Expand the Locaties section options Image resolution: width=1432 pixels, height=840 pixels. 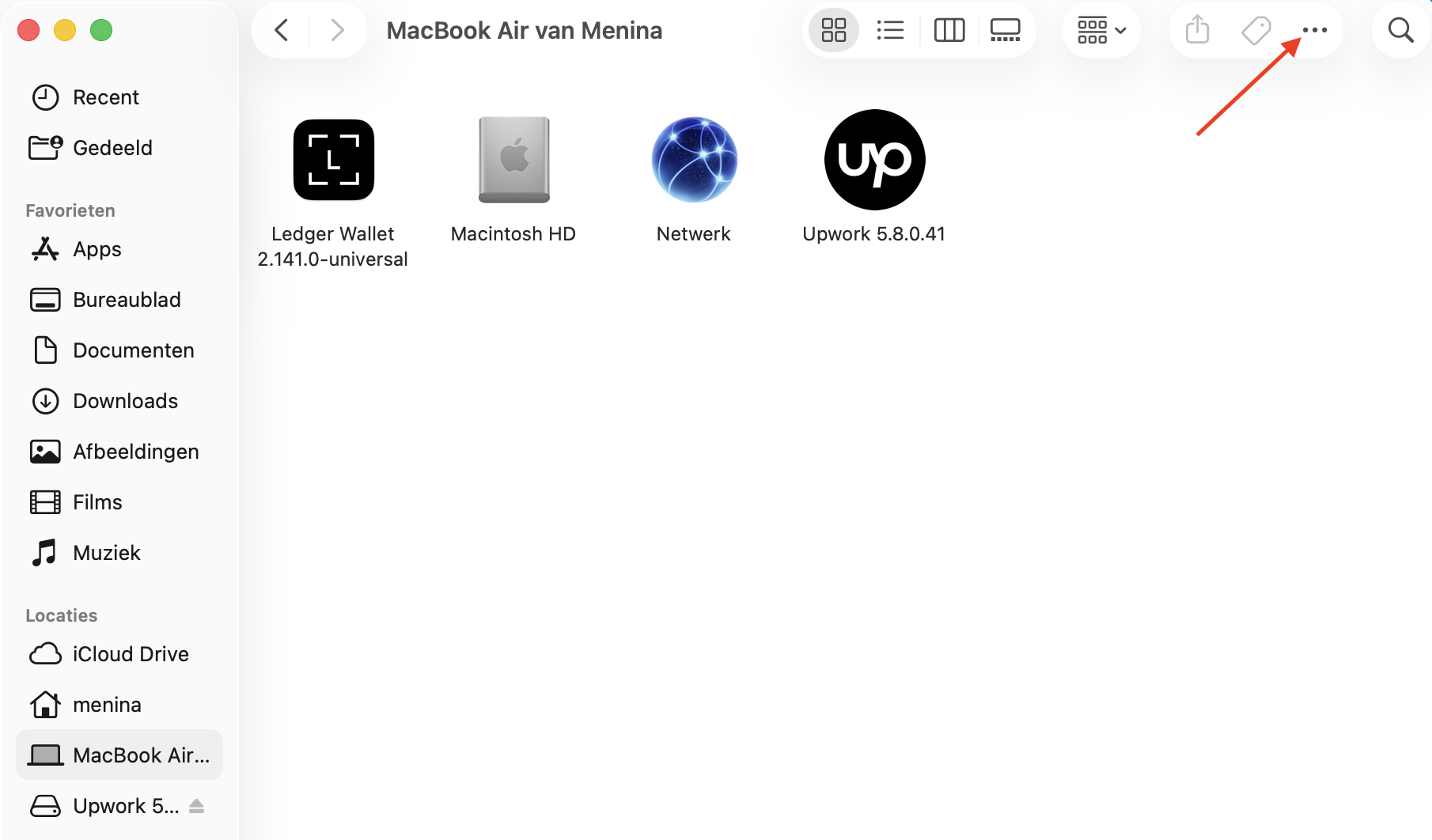61,615
